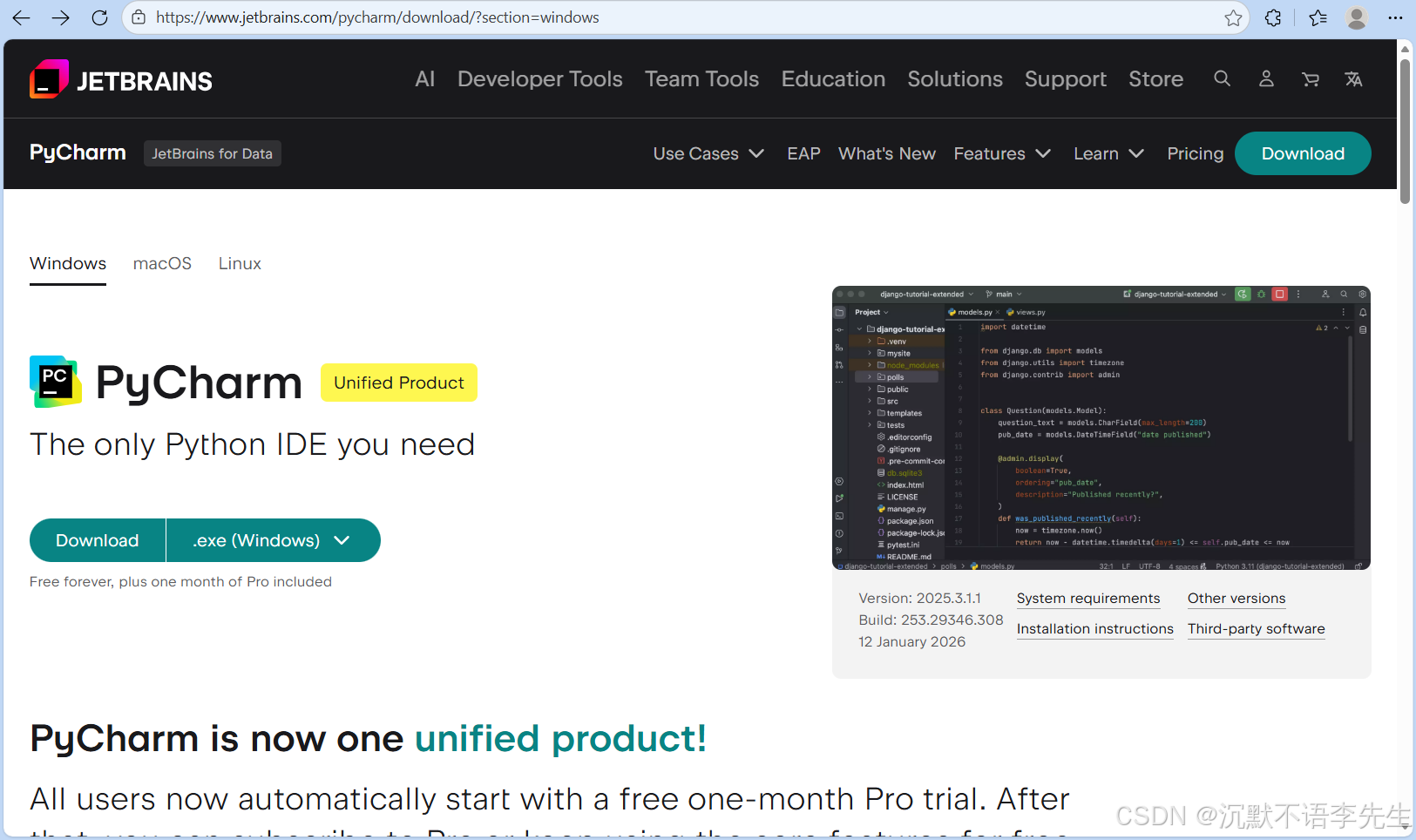This screenshot has height=840, width=1416.
Task: Open the Third-party software link
Action: [1257, 629]
